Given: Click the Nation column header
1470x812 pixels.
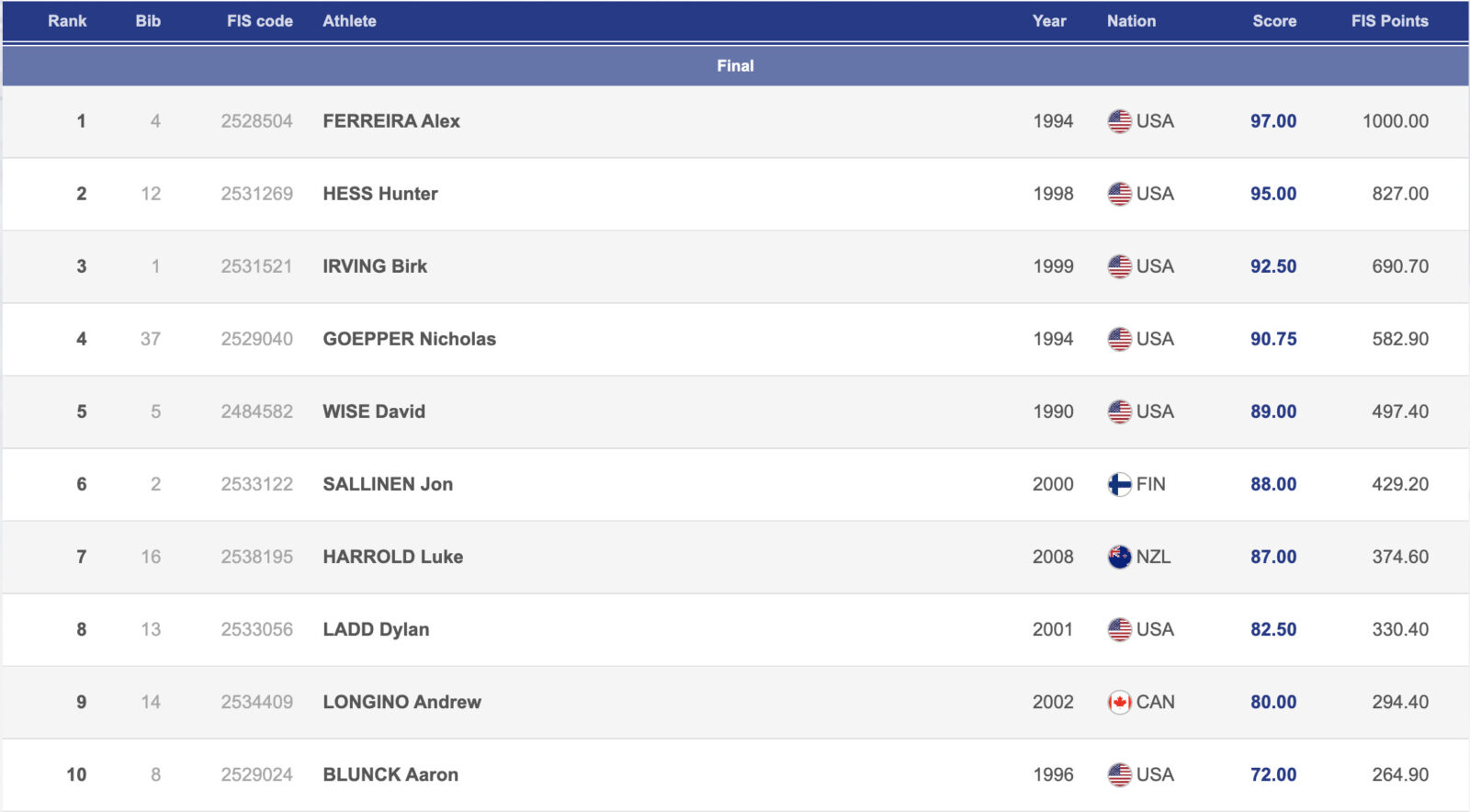Looking at the screenshot, I should 1131,21.
